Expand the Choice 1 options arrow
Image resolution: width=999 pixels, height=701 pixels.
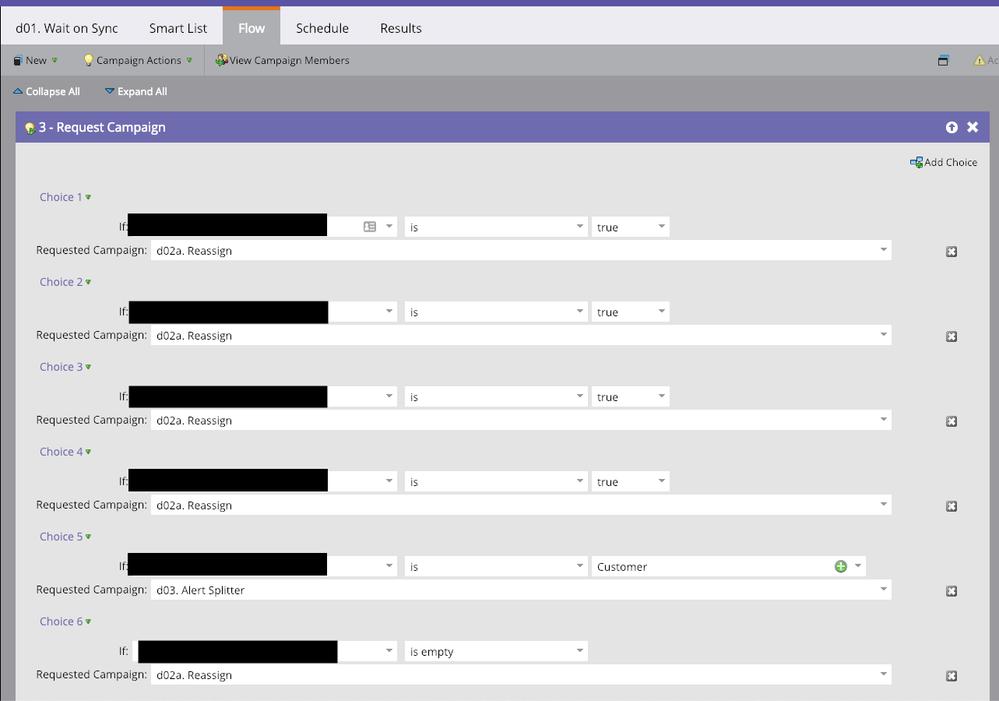pos(87,197)
